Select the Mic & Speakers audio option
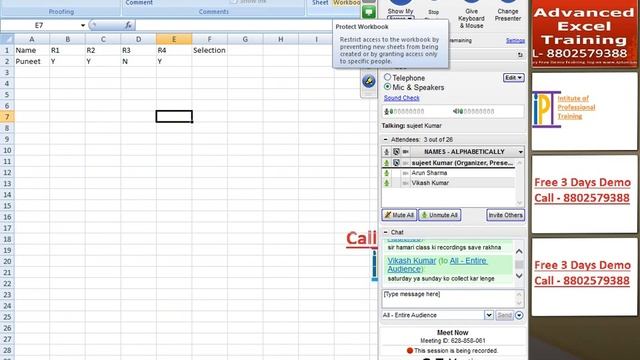The image size is (640, 360). tap(387, 87)
